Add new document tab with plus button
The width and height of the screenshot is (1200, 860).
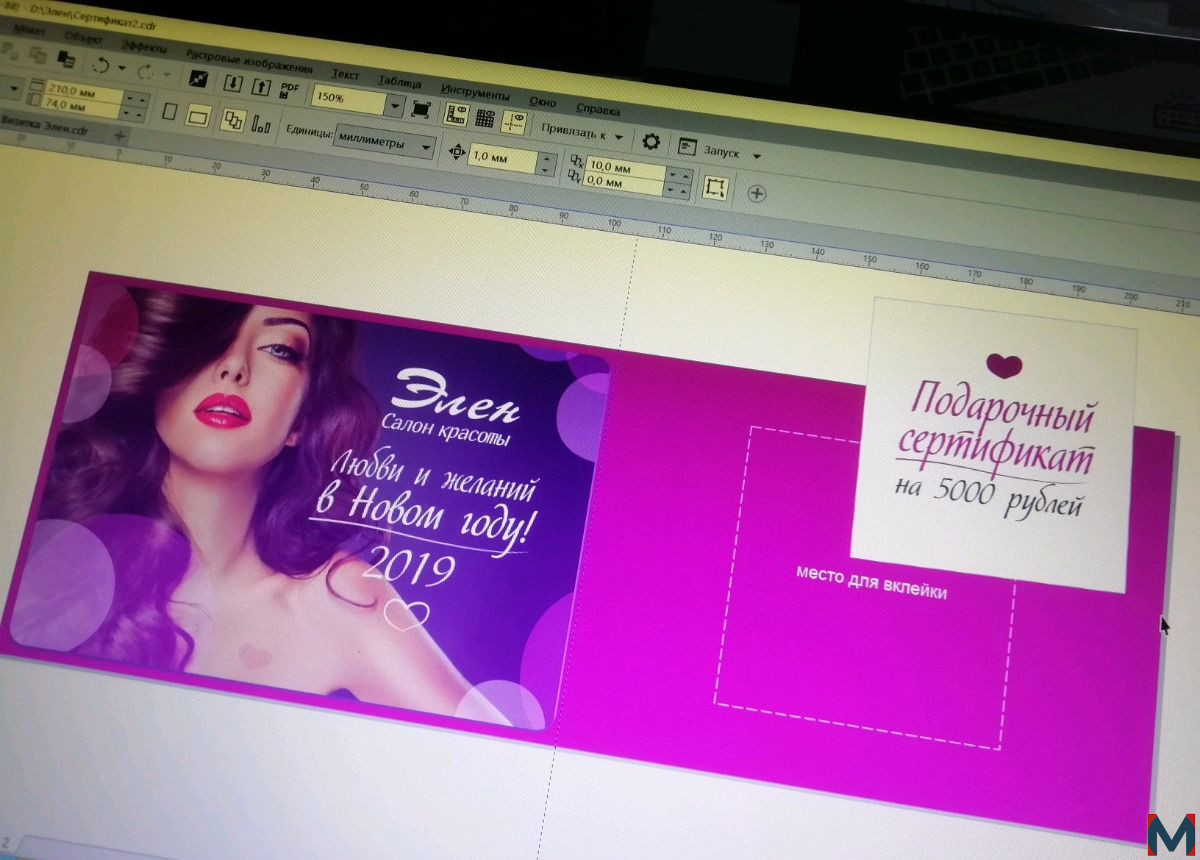(x=119, y=135)
